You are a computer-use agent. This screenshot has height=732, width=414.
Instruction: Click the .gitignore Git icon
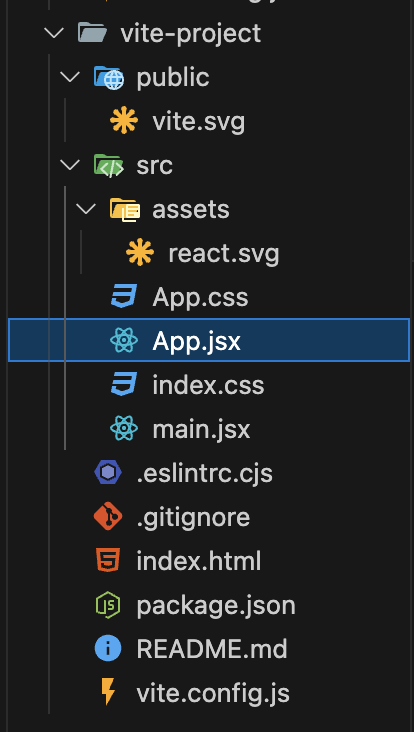[108, 516]
